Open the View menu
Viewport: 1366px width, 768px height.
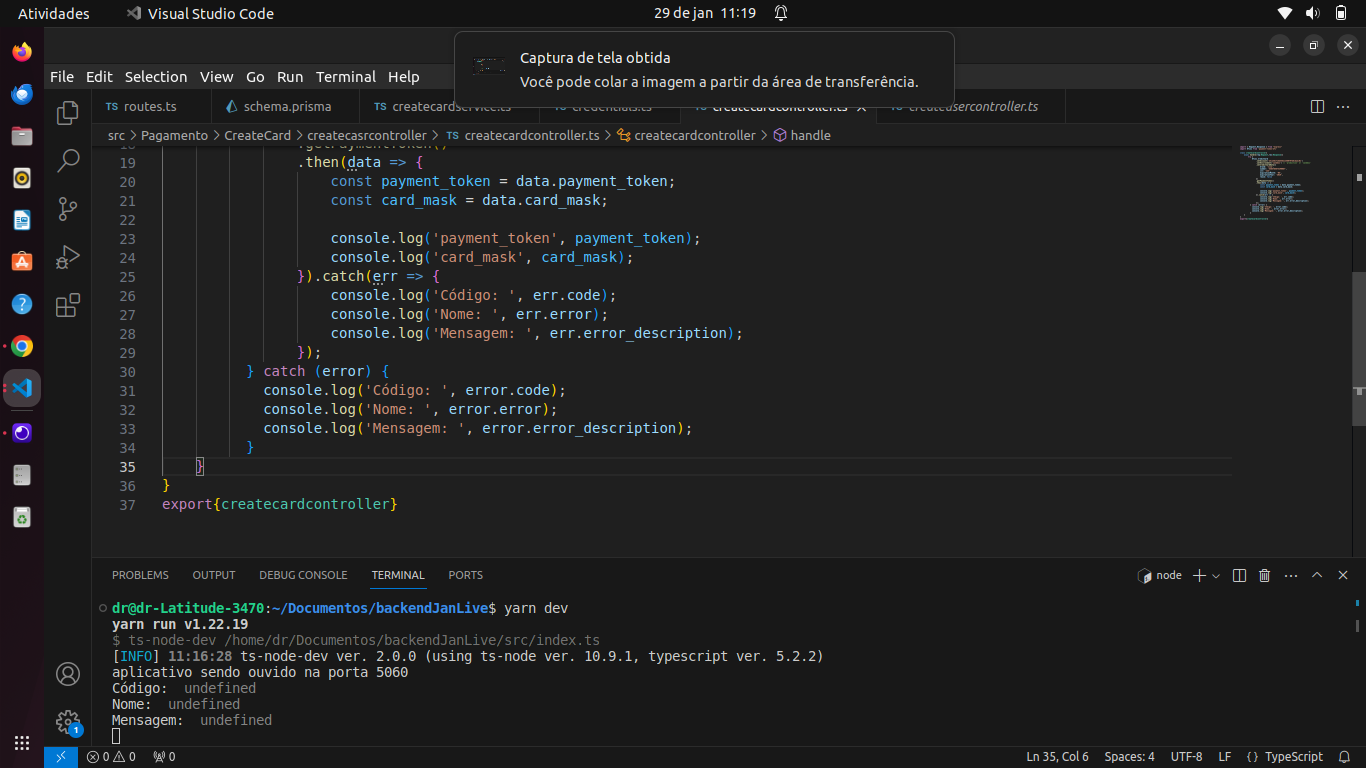tap(216, 77)
